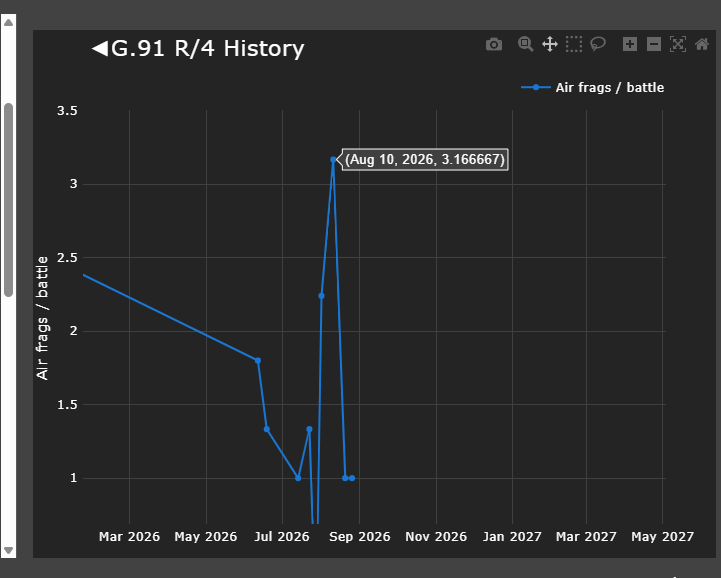Viewport: 721px width, 578px height.
Task: Click the 'Mar 2026' x-axis label
Action: [129, 537]
